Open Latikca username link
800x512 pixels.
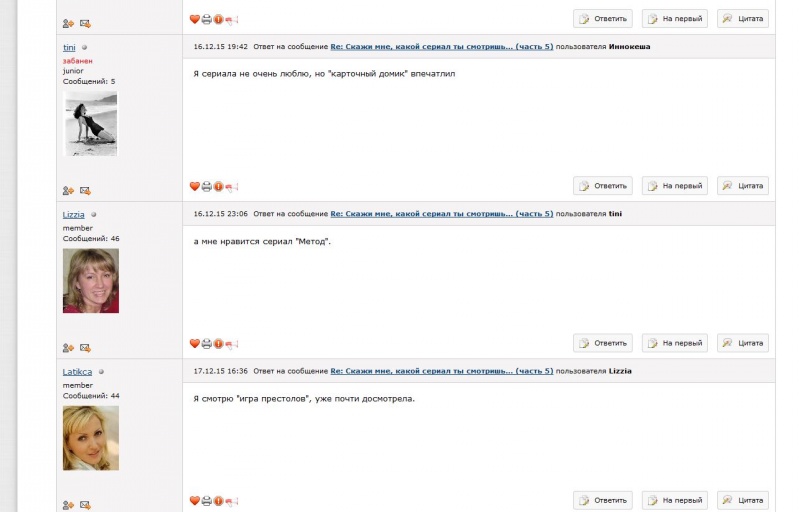click(x=78, y=372)
